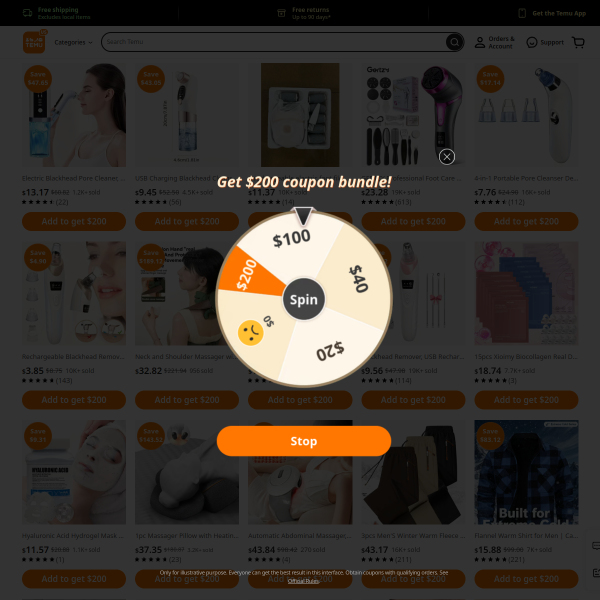This screenshot has height=600, width=600.
Task: Click the Get the Temu App phone icon
Action: tap(522, 13)
